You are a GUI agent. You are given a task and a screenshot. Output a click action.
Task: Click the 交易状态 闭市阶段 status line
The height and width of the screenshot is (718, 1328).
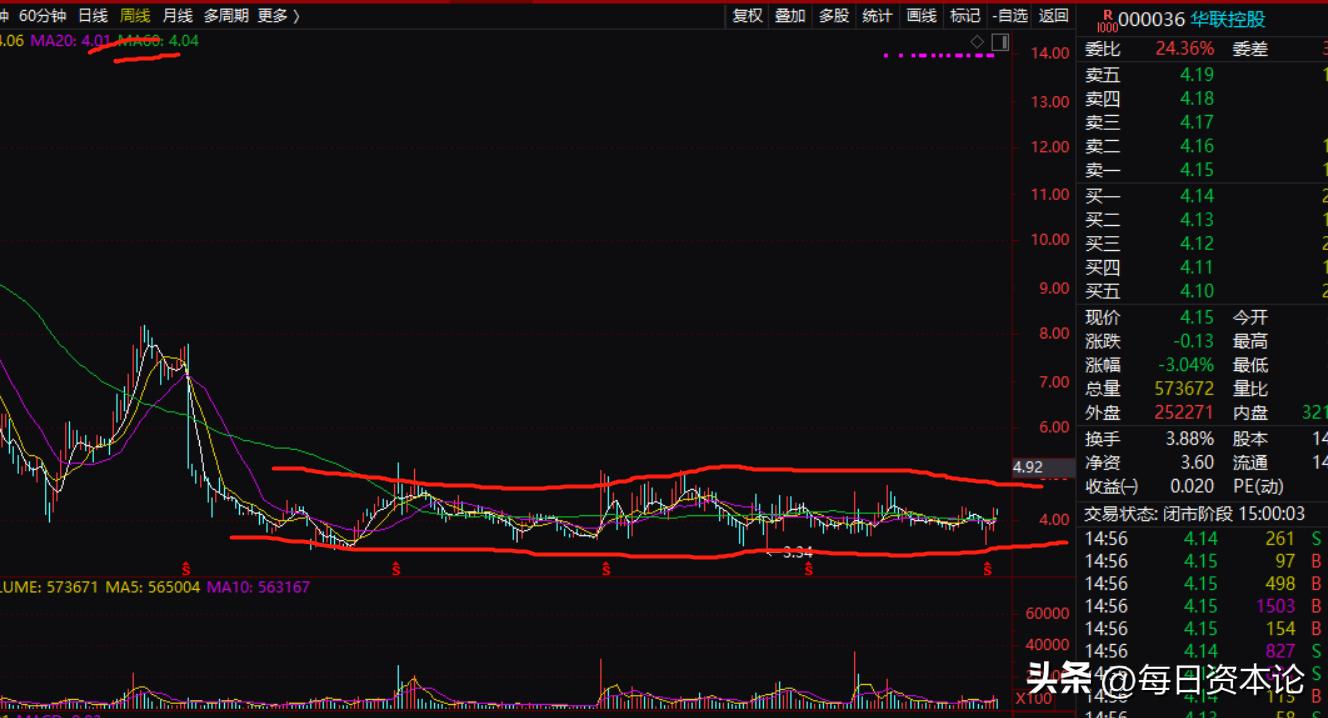[x=1195, y=514]
